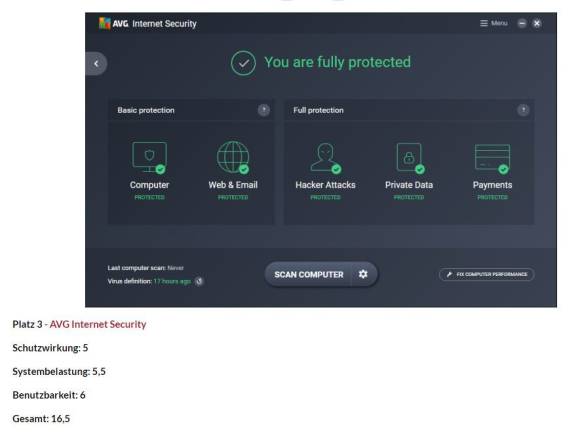Click the Computer label text
The image size is (580, 432).
click(x=149, y=185)
